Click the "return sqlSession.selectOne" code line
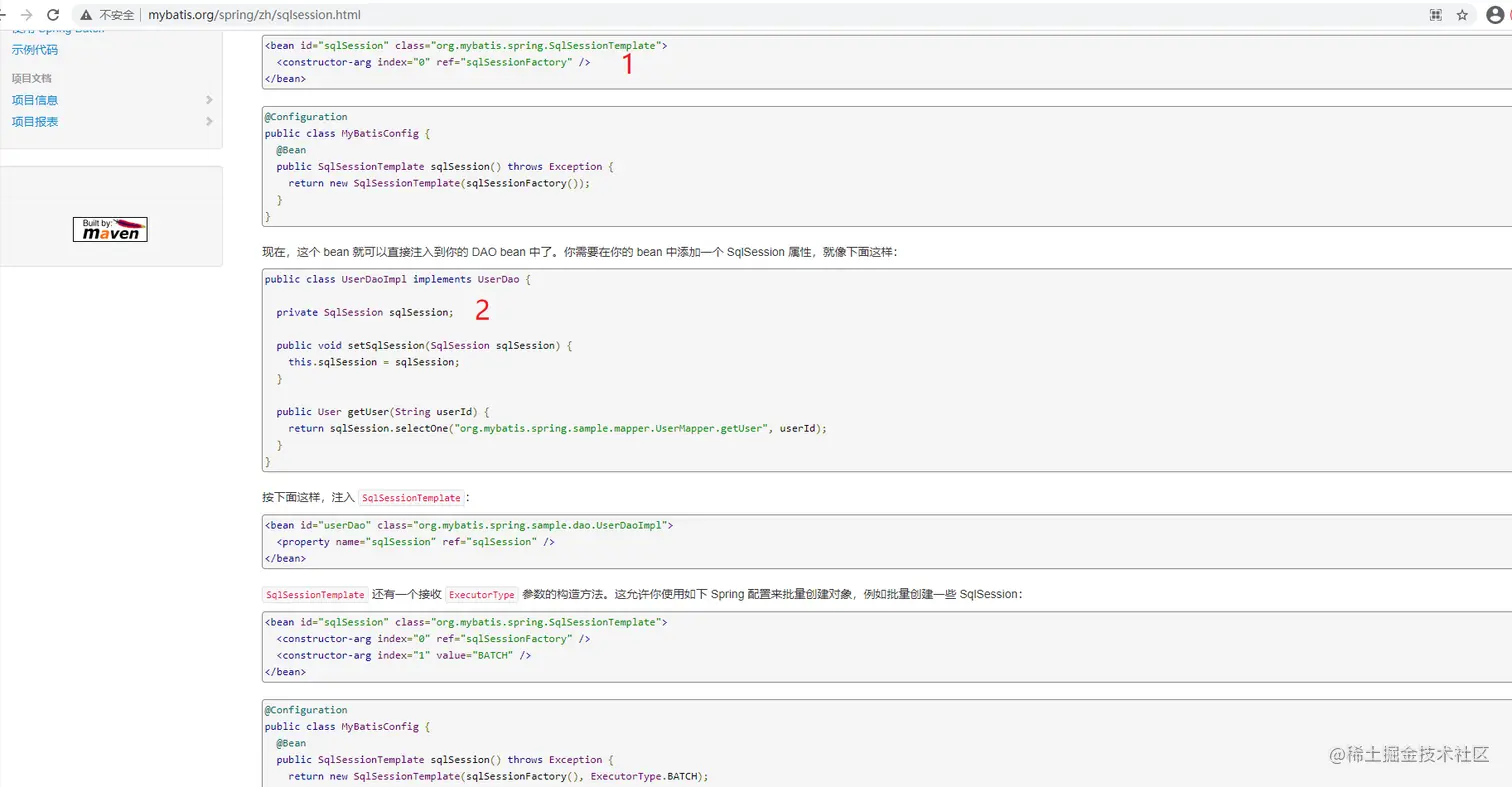Screen dimensions: 1512x787 coord(559,428)
